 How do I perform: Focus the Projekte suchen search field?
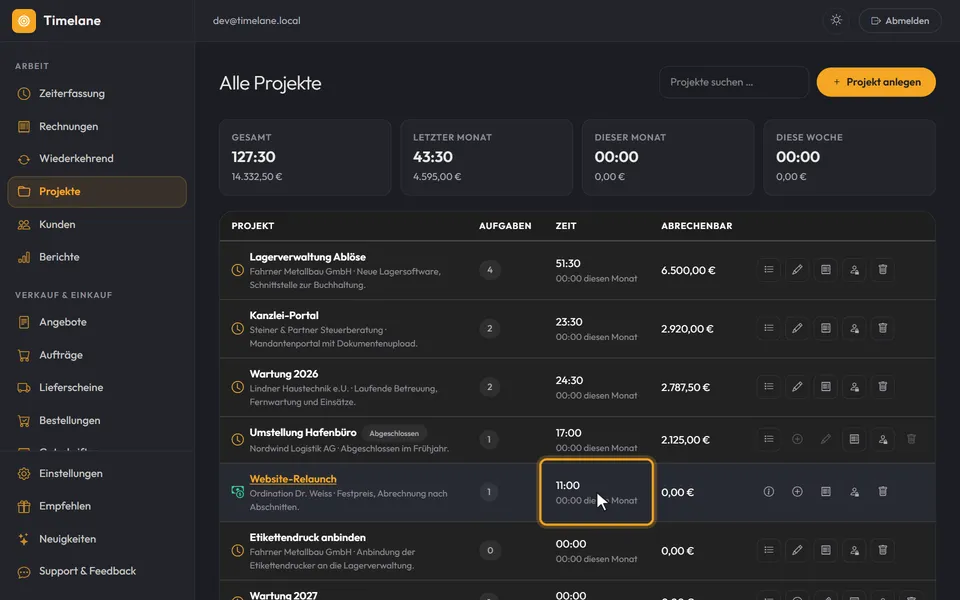coord(733,82)
